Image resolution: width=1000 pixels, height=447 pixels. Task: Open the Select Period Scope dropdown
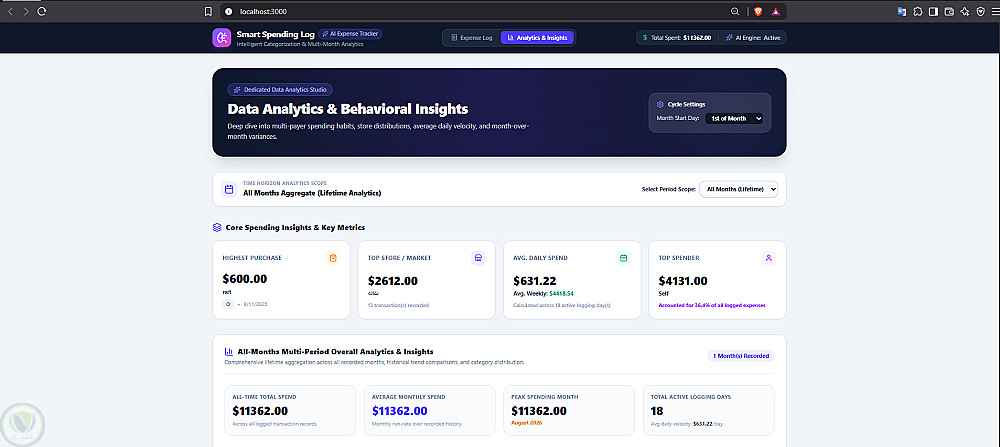click(739, 189)
